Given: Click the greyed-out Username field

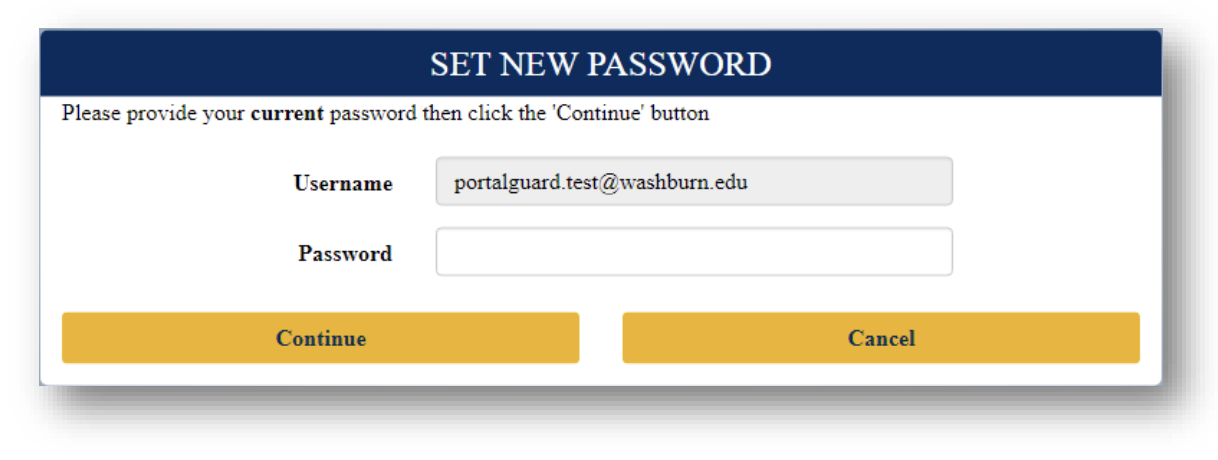Looking at the screenshot, I should click(693, 182).
